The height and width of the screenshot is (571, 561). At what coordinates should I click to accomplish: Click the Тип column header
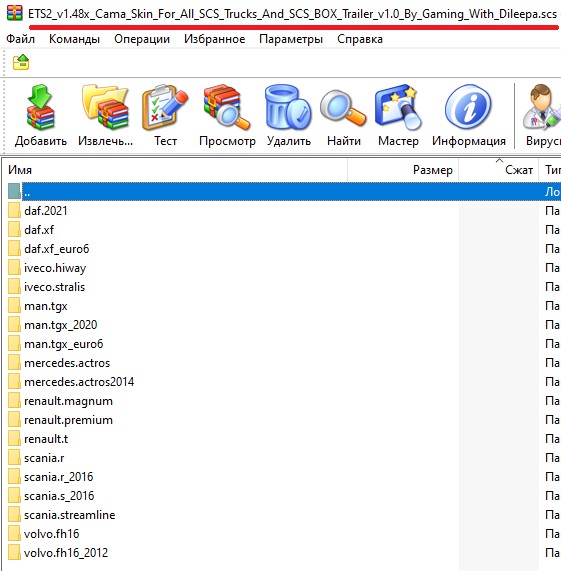tap(550, 170)
